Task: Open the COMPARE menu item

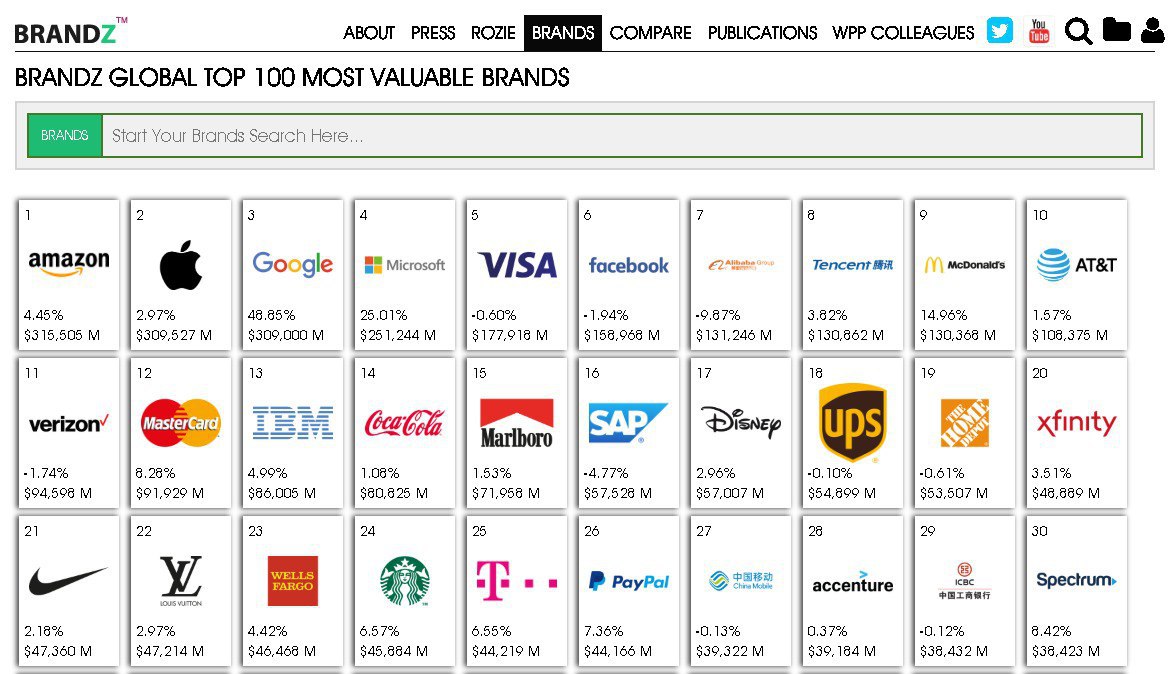Action: click(x=650, y=33)
